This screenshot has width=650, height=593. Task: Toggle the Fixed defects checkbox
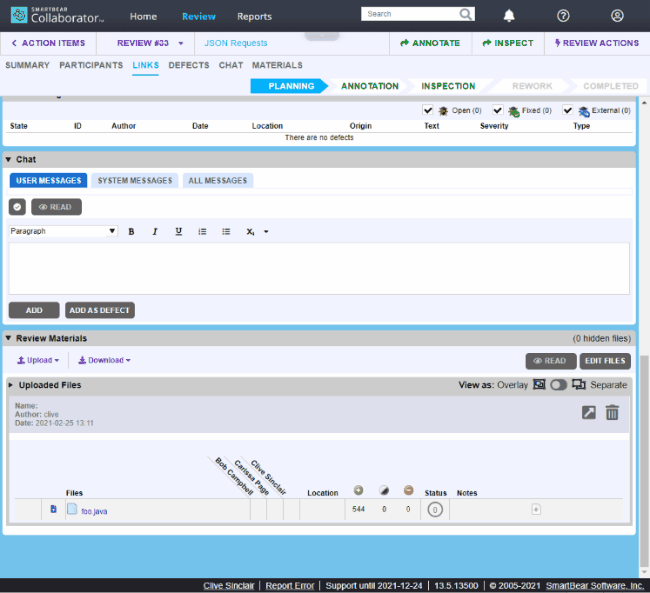pyautogui.click(x=498, y=110)
